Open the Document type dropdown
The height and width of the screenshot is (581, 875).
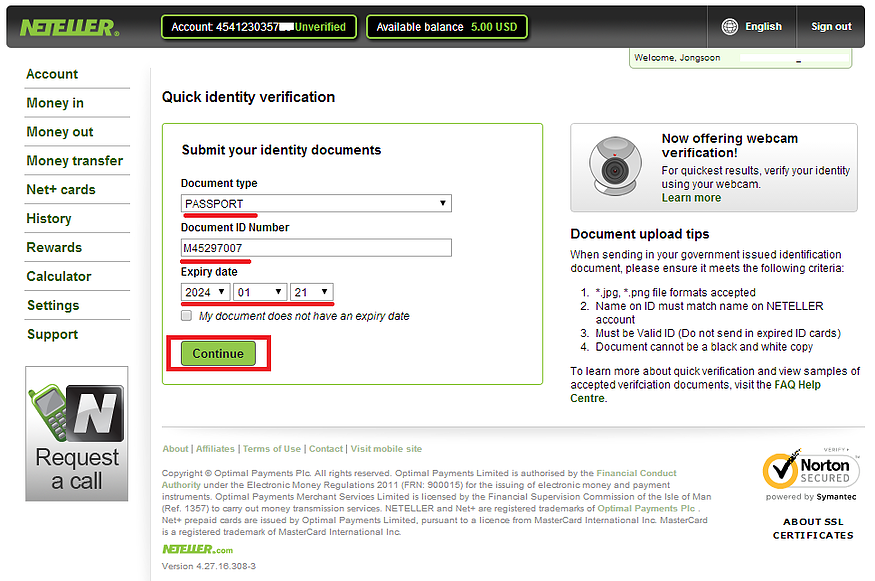[x=316, y=203]
